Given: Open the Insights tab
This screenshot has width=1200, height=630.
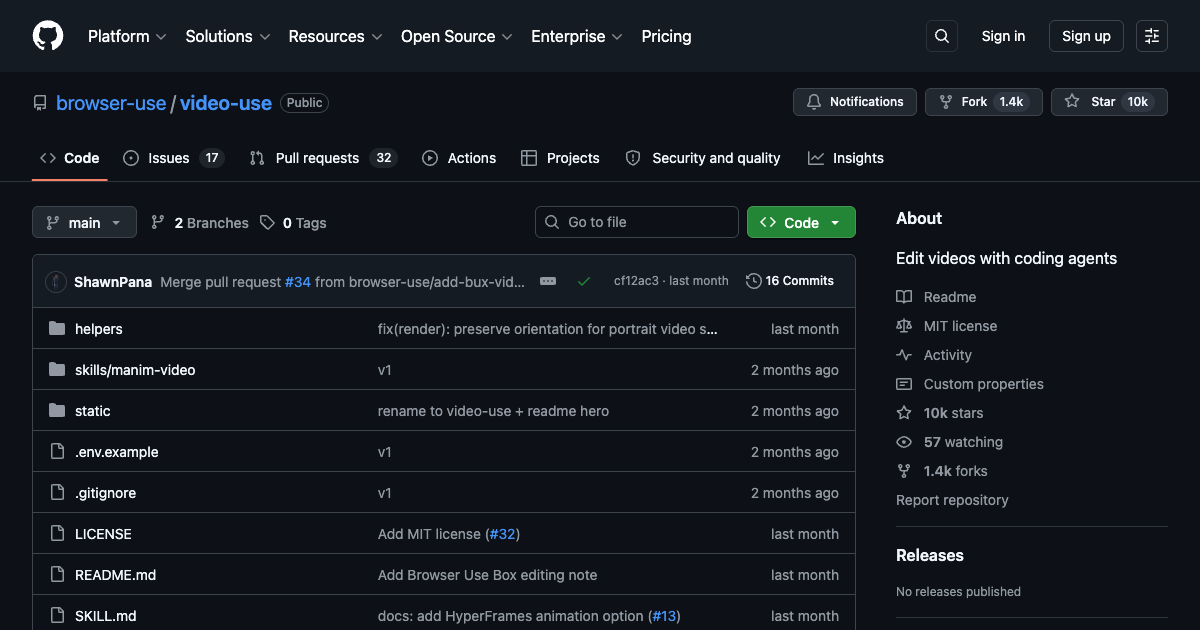Looking at the screenshot, I should point(846,158).
